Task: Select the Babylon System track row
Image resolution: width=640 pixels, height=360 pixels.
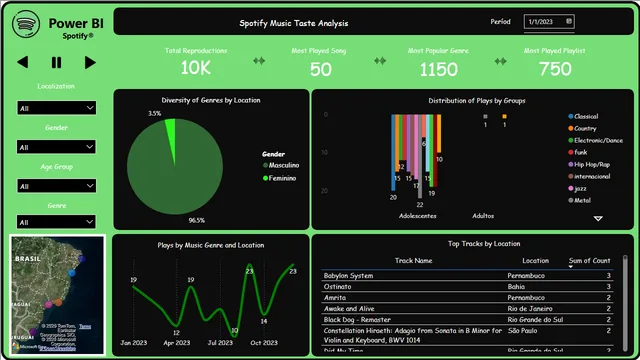Action: pyautogui.click(x=467, y=276)
